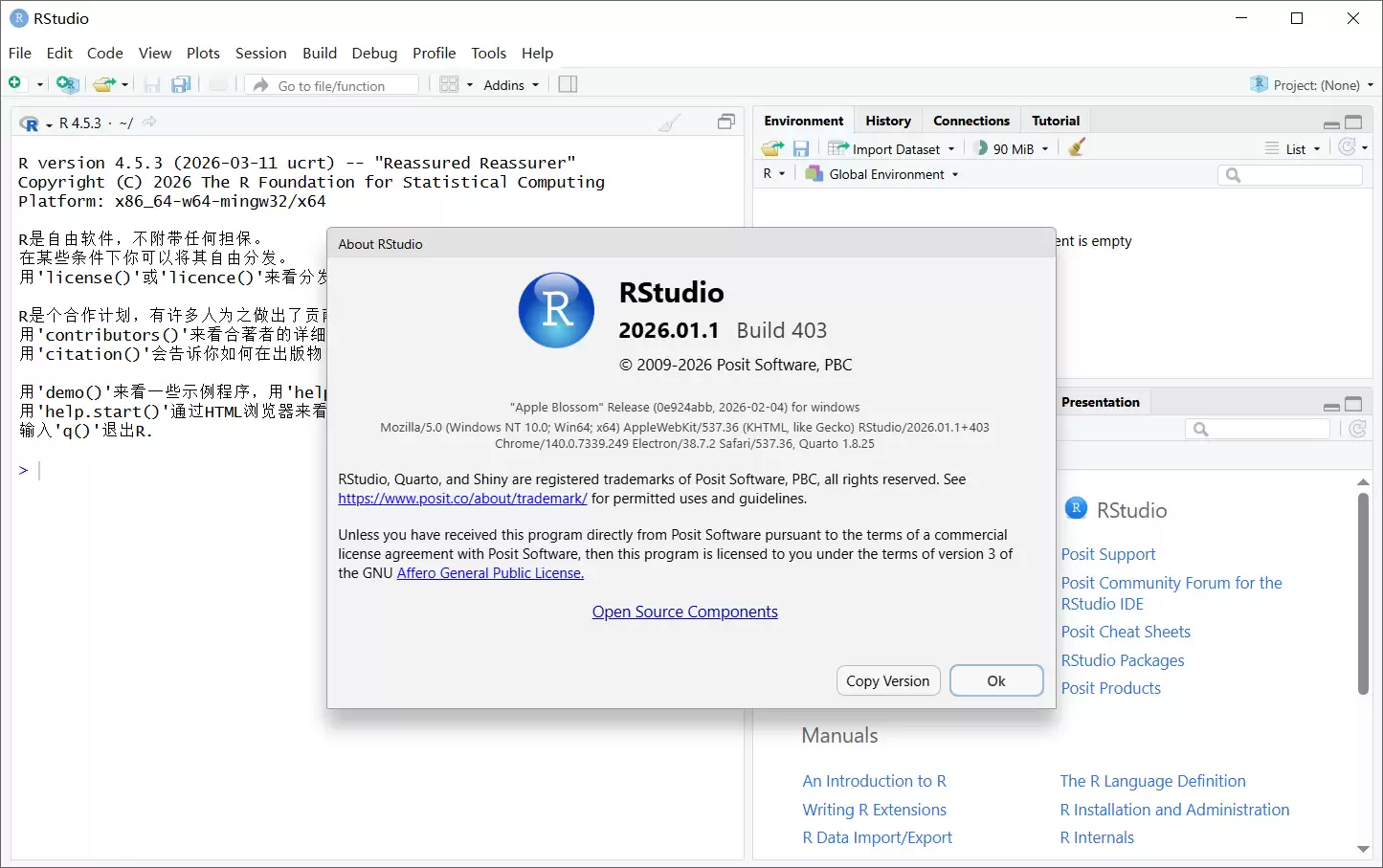Open the Profile menu

pos(435,53)
